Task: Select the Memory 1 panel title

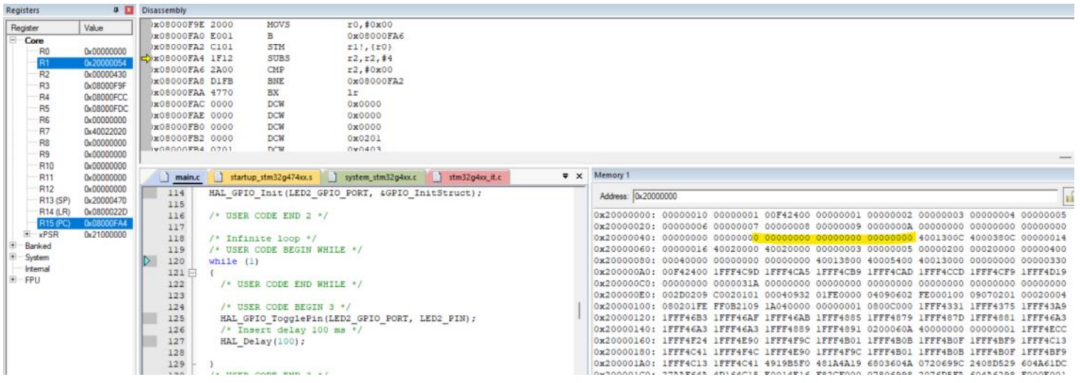Action: click(x=611, y=176)
